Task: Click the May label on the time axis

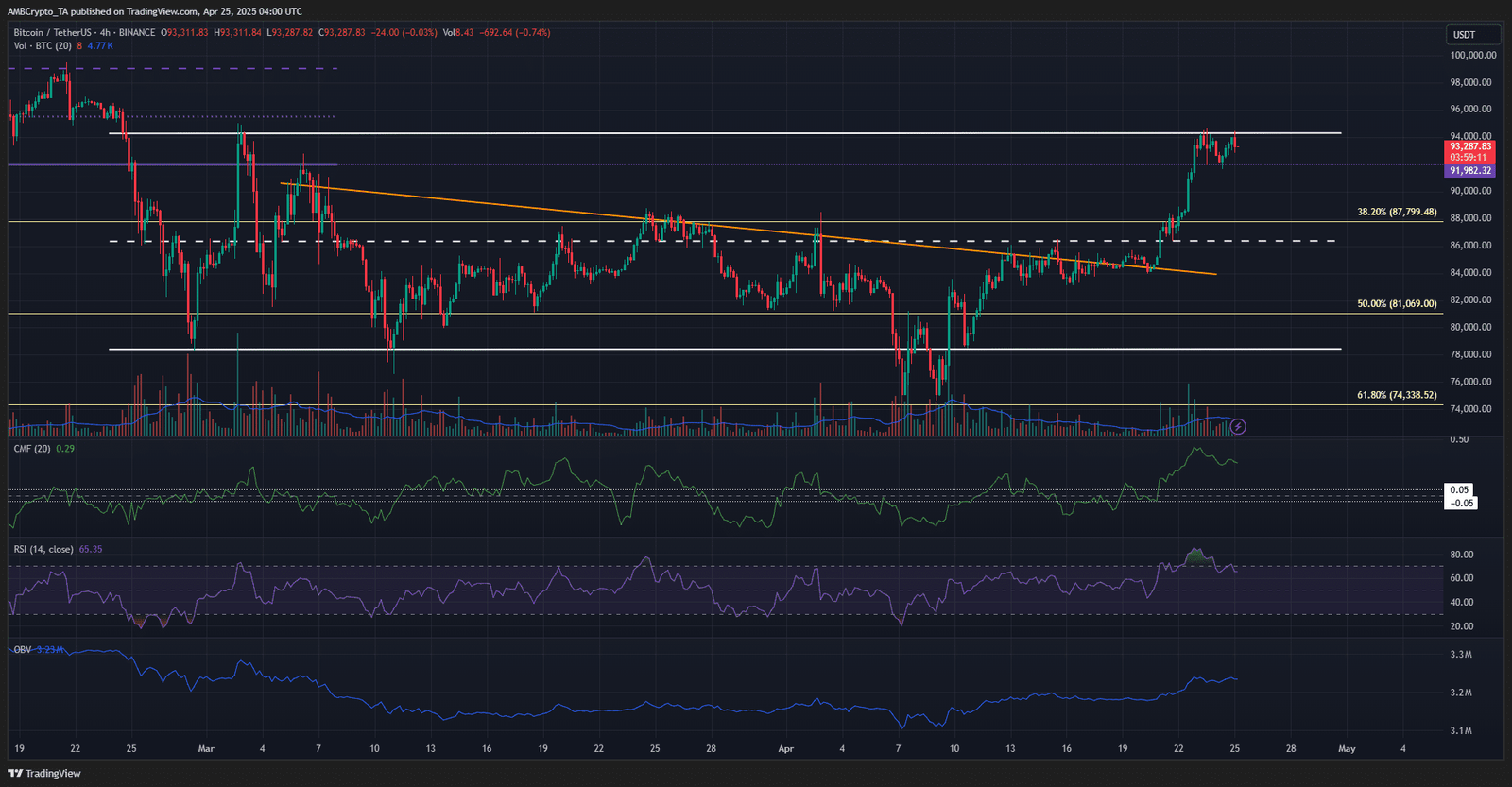Action: click(x=1347, y=748)
